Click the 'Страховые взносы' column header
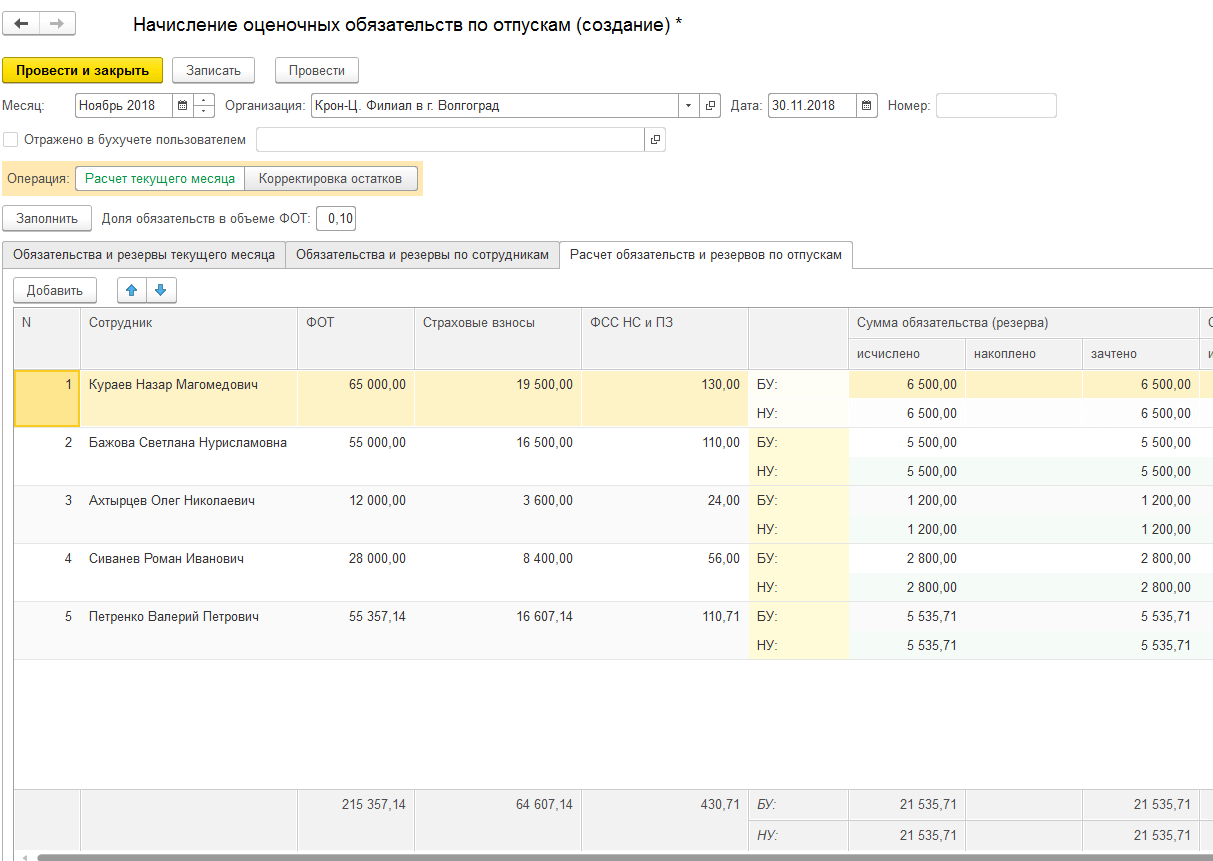This screenshot has height=861, width=1213. click(498, 338)
